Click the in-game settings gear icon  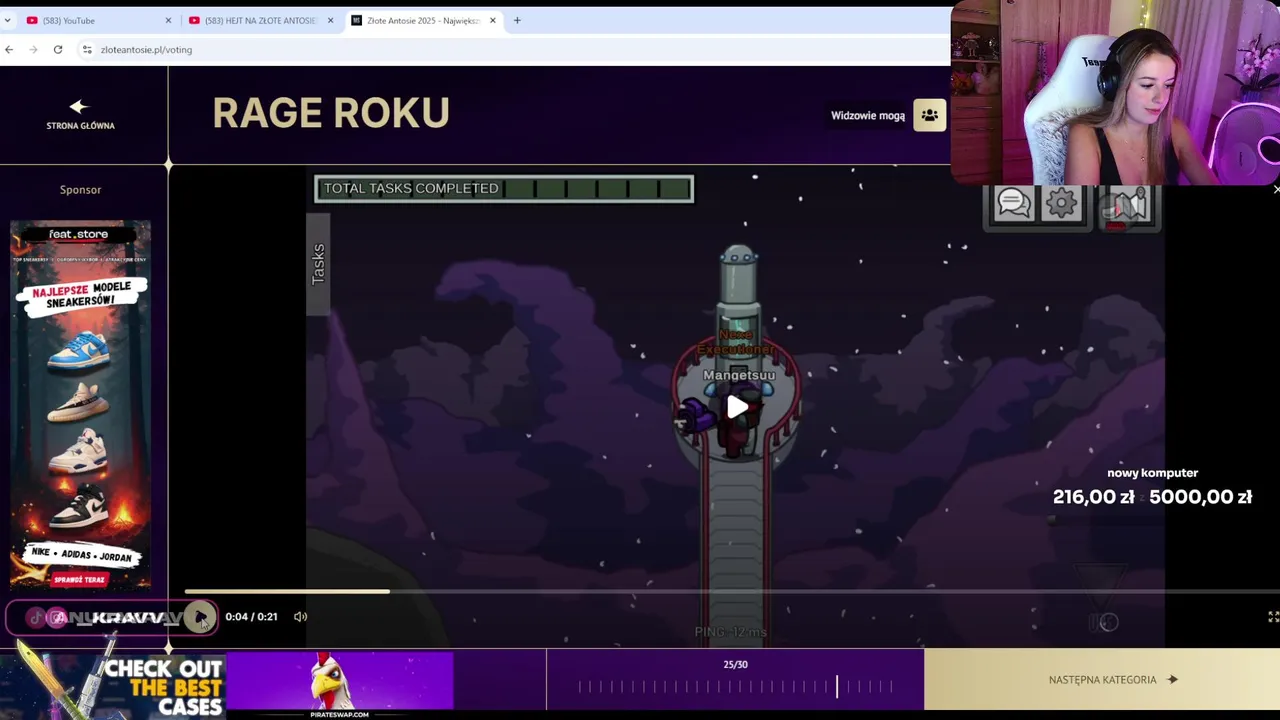pos(1061,204)
